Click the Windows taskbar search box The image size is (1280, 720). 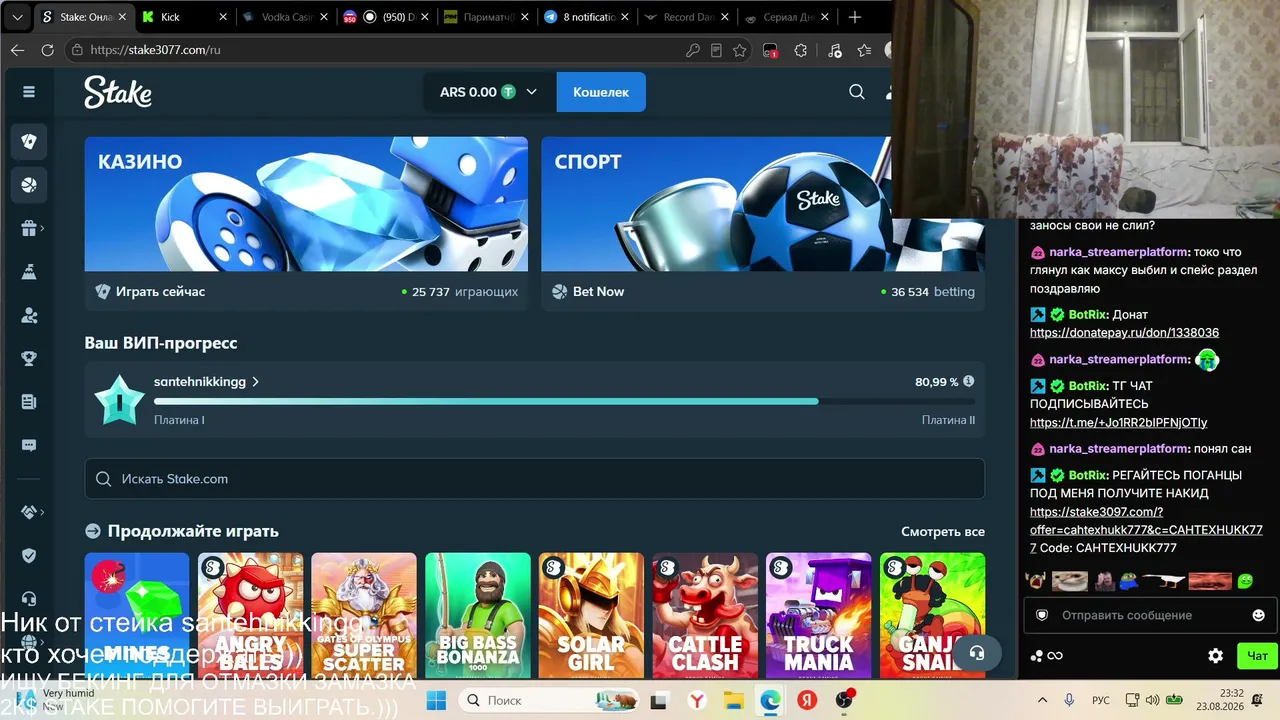pyautogui.click(x=550, y=700)
